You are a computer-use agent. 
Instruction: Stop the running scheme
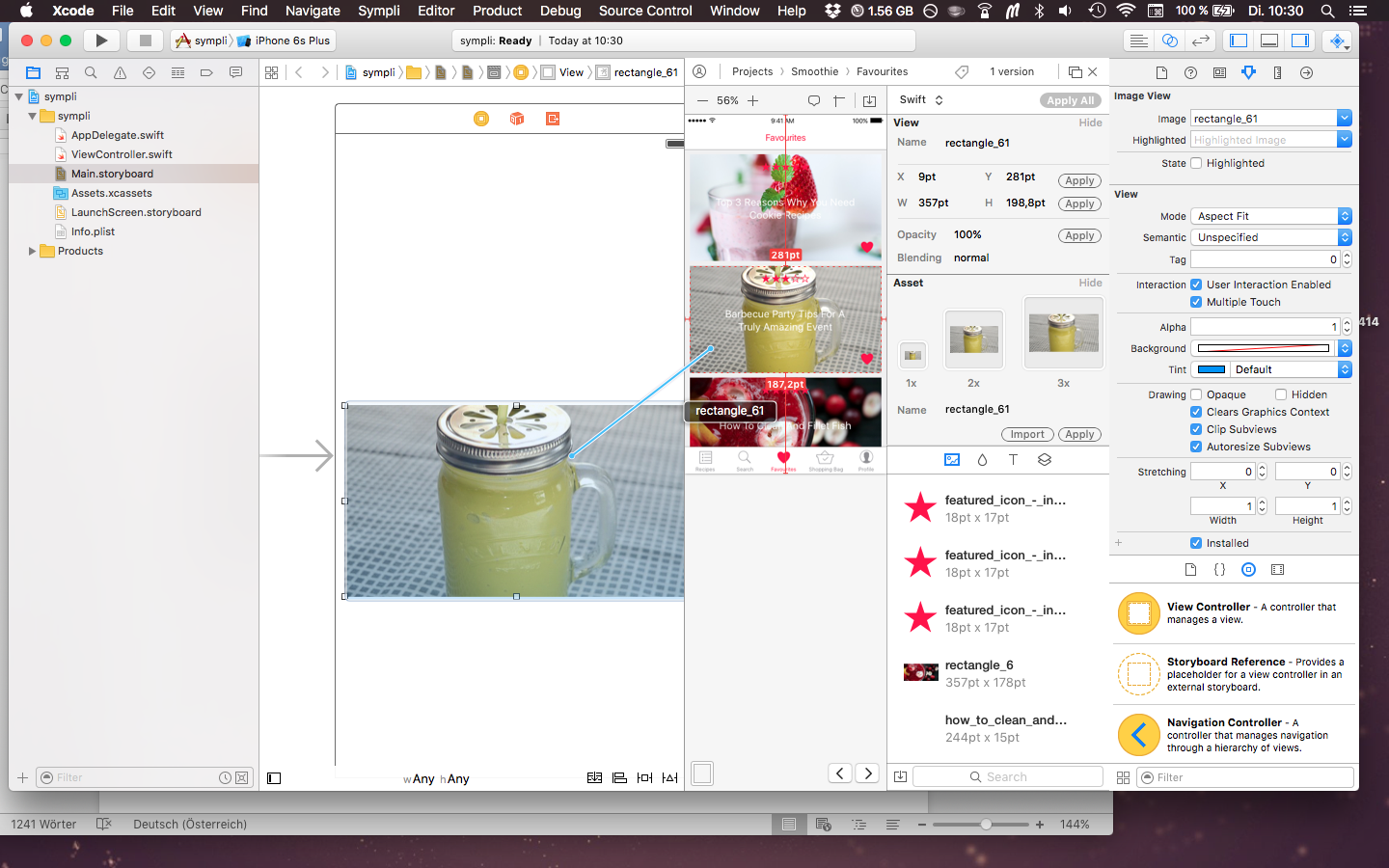click(145, 41)
